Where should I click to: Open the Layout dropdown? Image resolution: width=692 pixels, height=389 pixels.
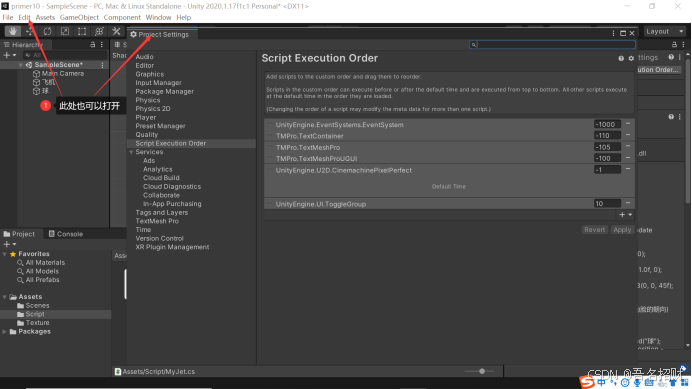click(x=664, y=31)
